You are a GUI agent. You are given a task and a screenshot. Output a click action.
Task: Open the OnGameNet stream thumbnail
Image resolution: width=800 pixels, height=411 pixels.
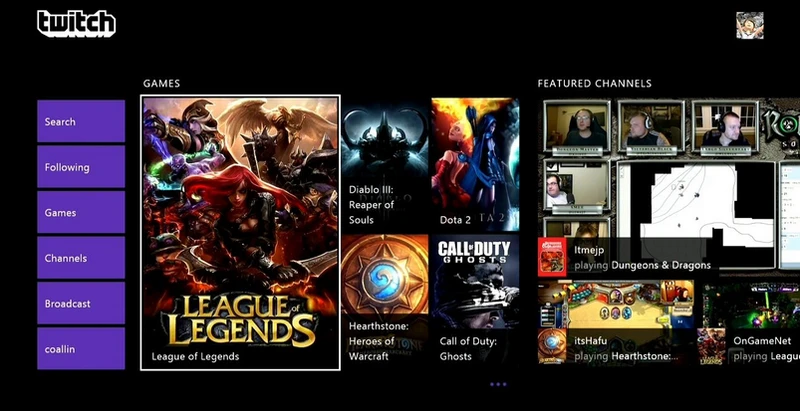[x=749, y=321]
